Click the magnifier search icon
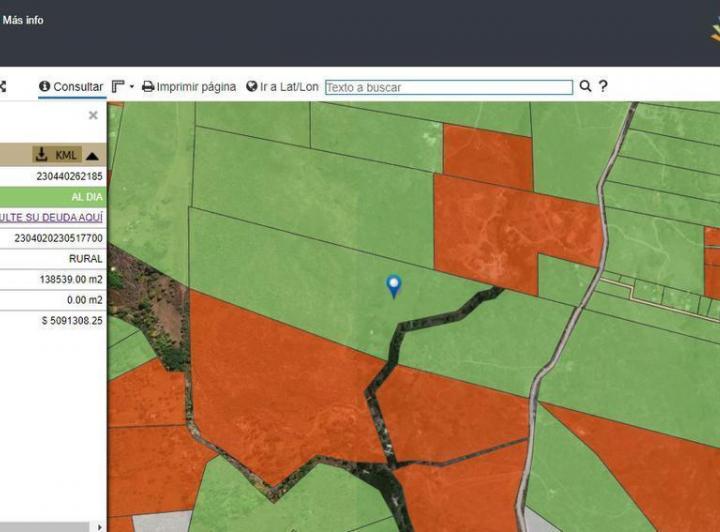The width and height of the screenshot is (720, 532). tap(585, 86)
